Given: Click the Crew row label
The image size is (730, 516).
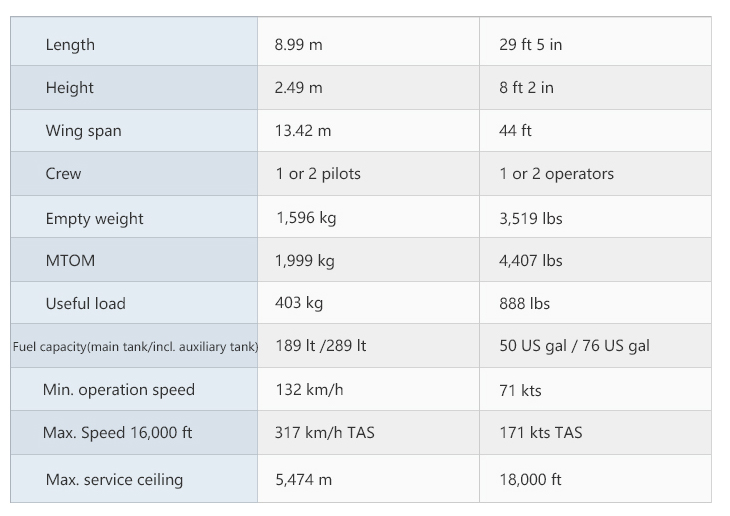Looking at the screenshot, I should 64,174.
